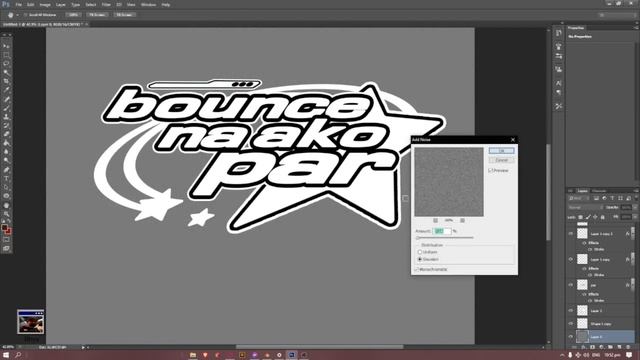
Task: Open the background color swatch
Action: point(8,231)
